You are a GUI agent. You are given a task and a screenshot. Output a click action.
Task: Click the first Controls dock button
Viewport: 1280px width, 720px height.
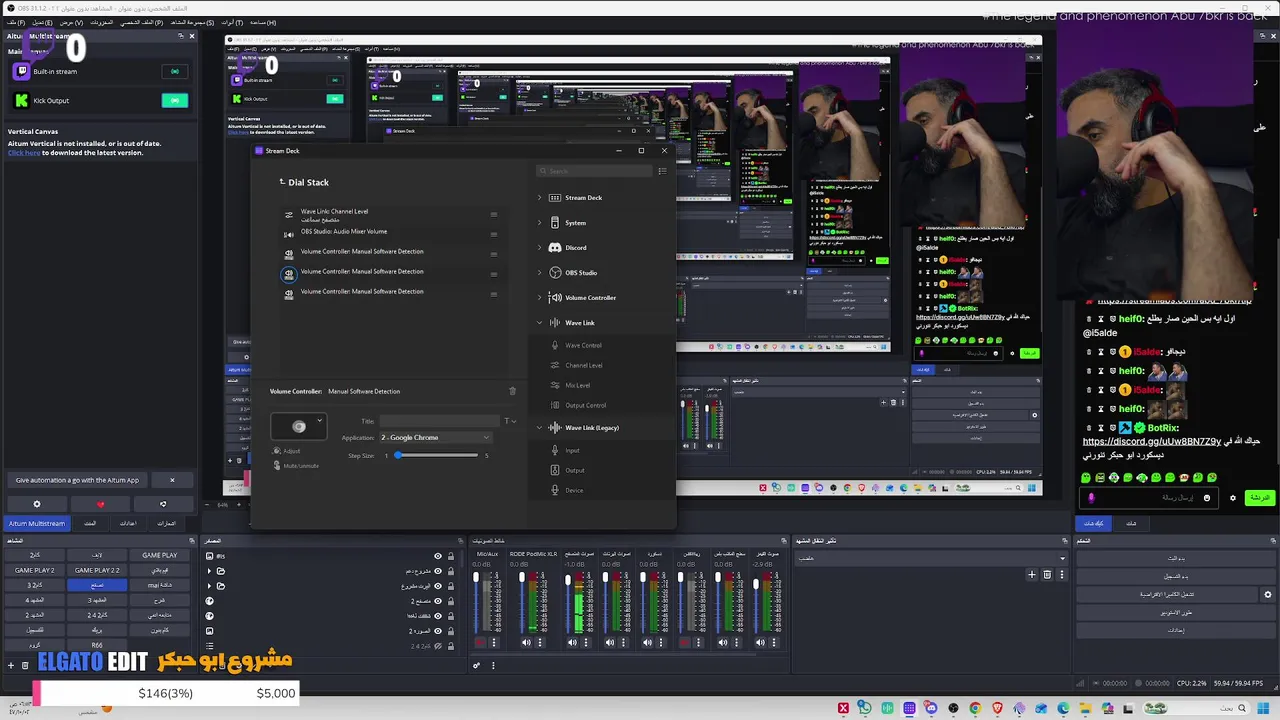coord(1175,558)
